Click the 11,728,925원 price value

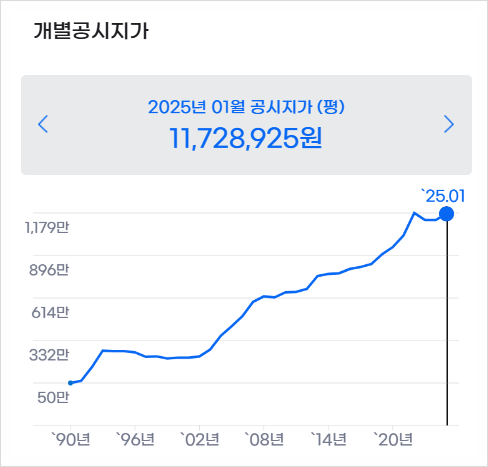click(246, 138)
